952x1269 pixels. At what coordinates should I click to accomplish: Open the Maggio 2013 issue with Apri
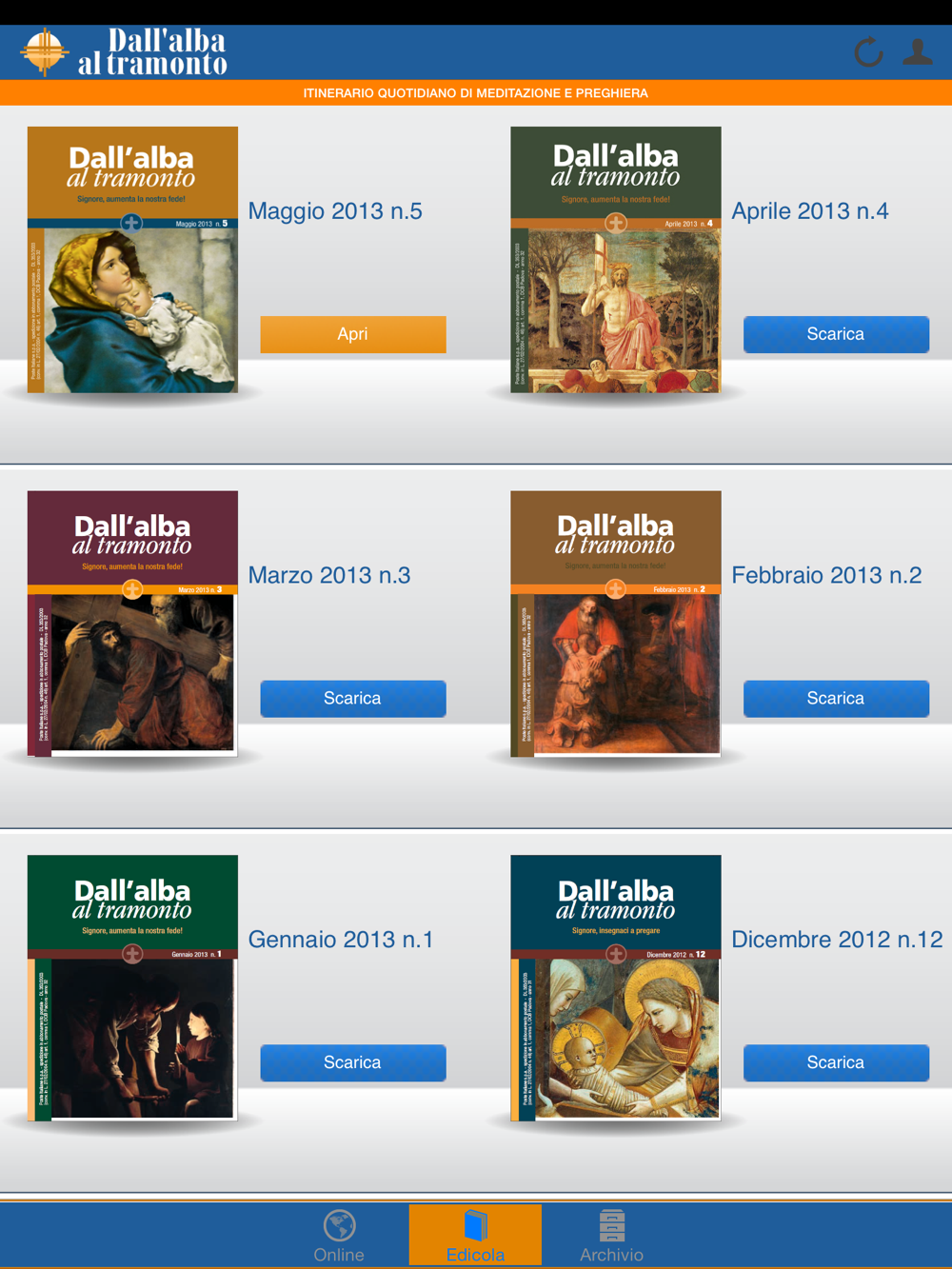pos(353,334)
